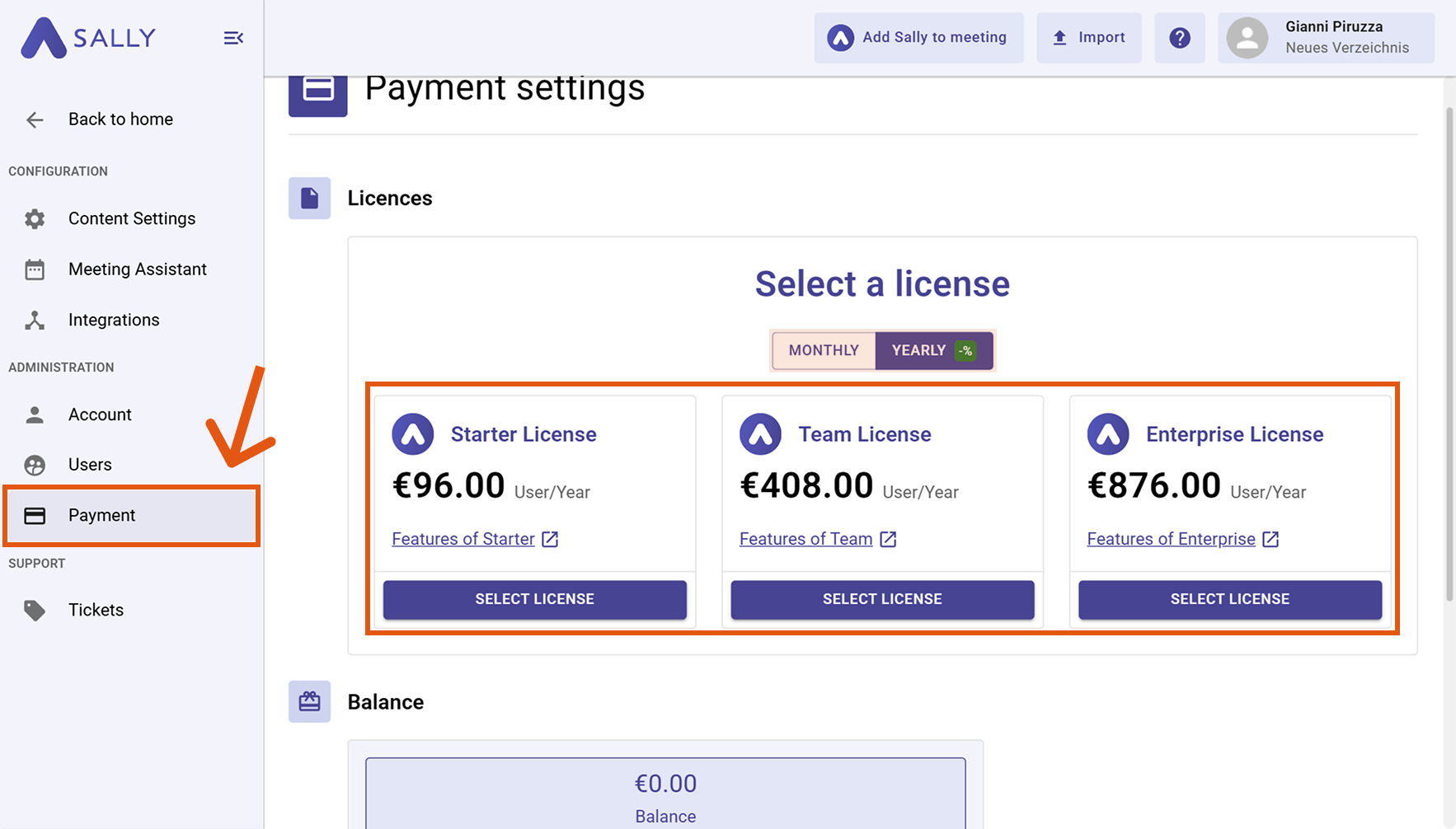Open the Gianni Piruzza user profile menu

point(1326,38)
